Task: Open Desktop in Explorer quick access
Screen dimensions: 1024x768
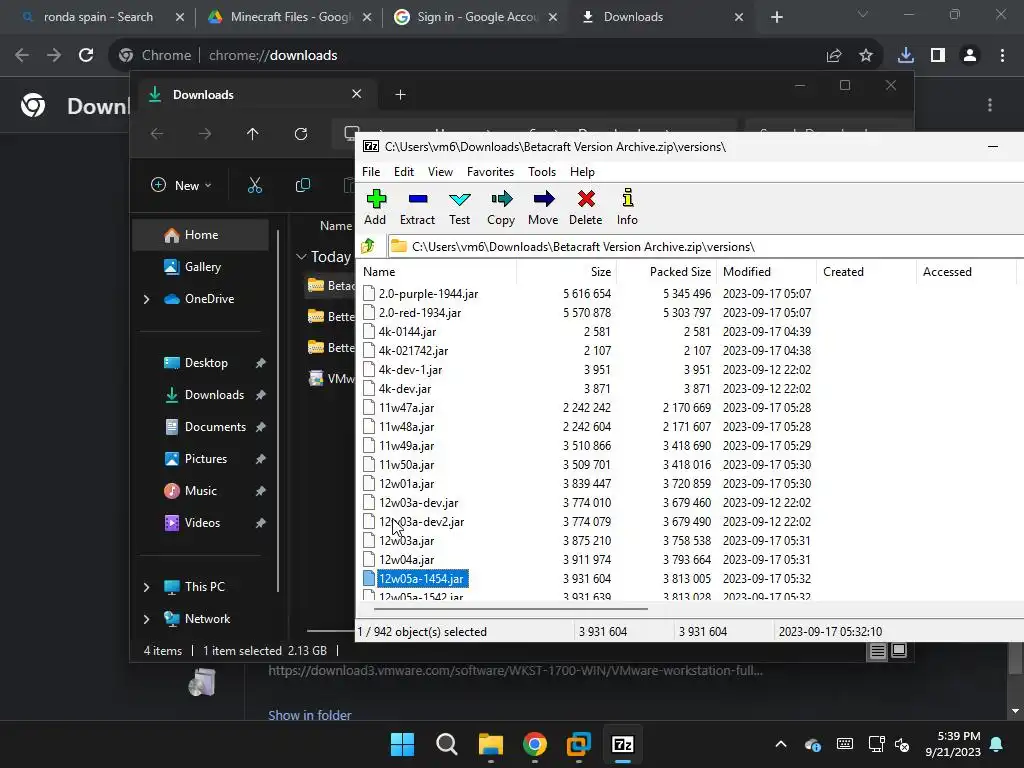Action: point(206,362)
